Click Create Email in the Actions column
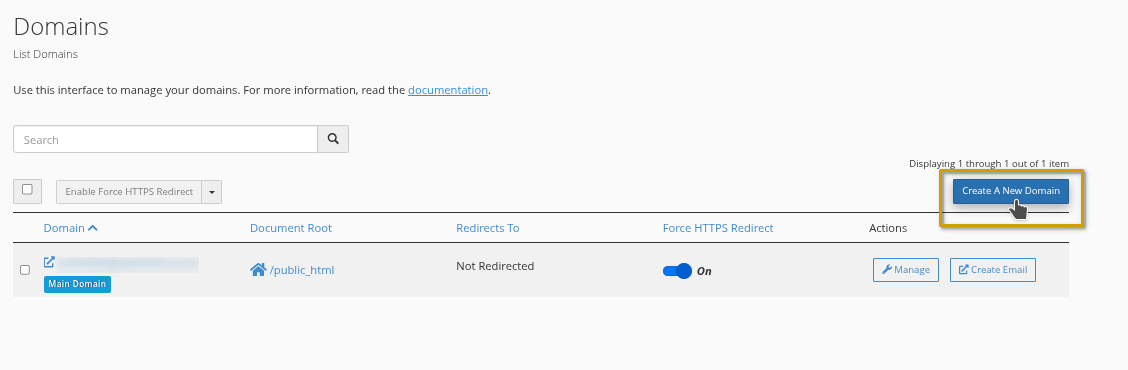This screenshot has width=1128, height=370. (993, 270)
